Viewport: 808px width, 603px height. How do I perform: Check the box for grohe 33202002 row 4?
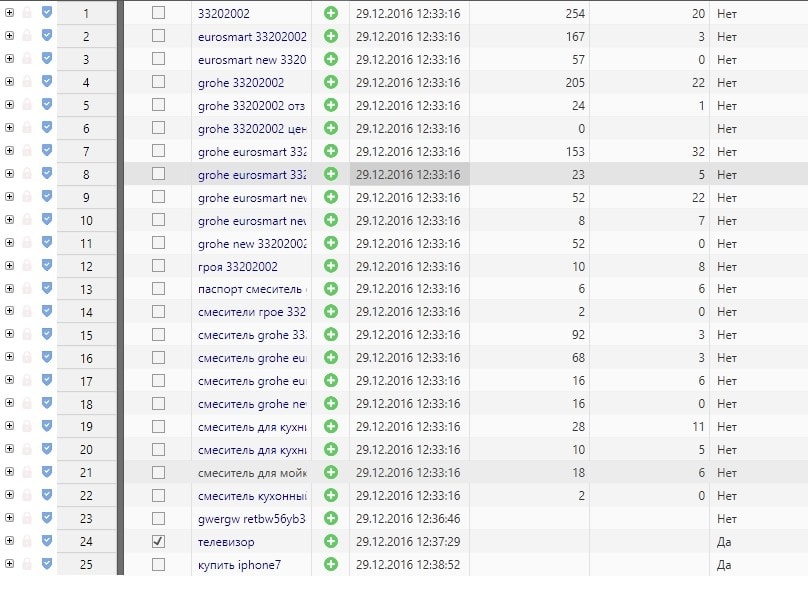pyautogui.click(x=158, y=82)
